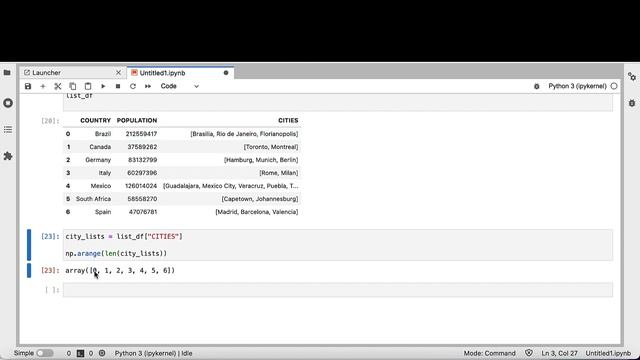Switch to the Untitled1.ipynb tab
Image resolution: width=640 pixels, height=360 pixels.
pyautogui.click(x=162, y=73)
